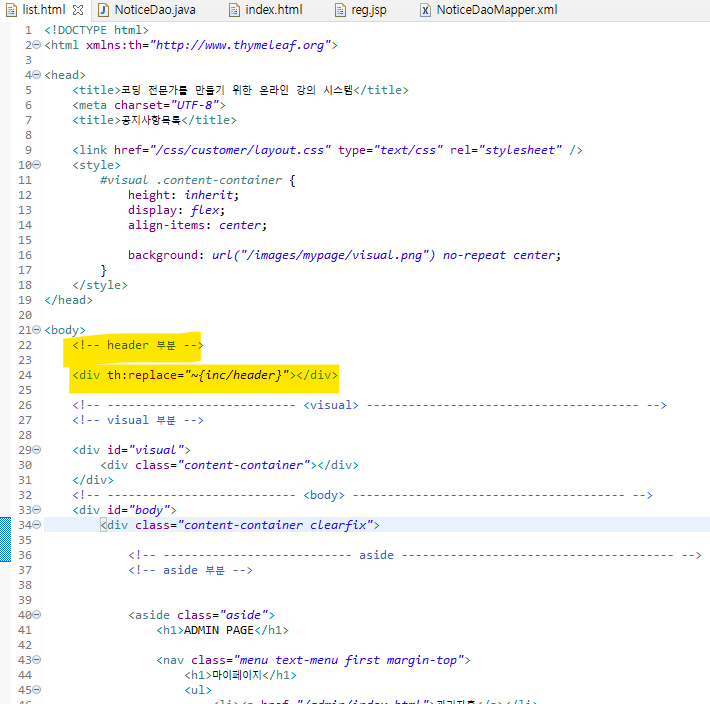The image size is (710, 704).
Task: Click the thymeleaf.org namespace URL text
Action: coord(240,45)
